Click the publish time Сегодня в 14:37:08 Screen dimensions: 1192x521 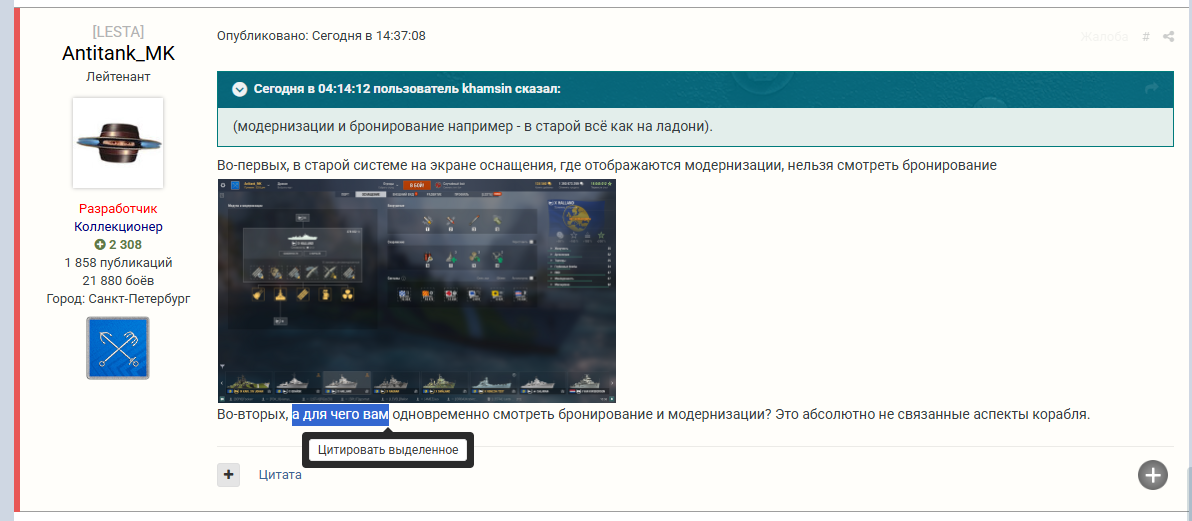coord(369,36)
